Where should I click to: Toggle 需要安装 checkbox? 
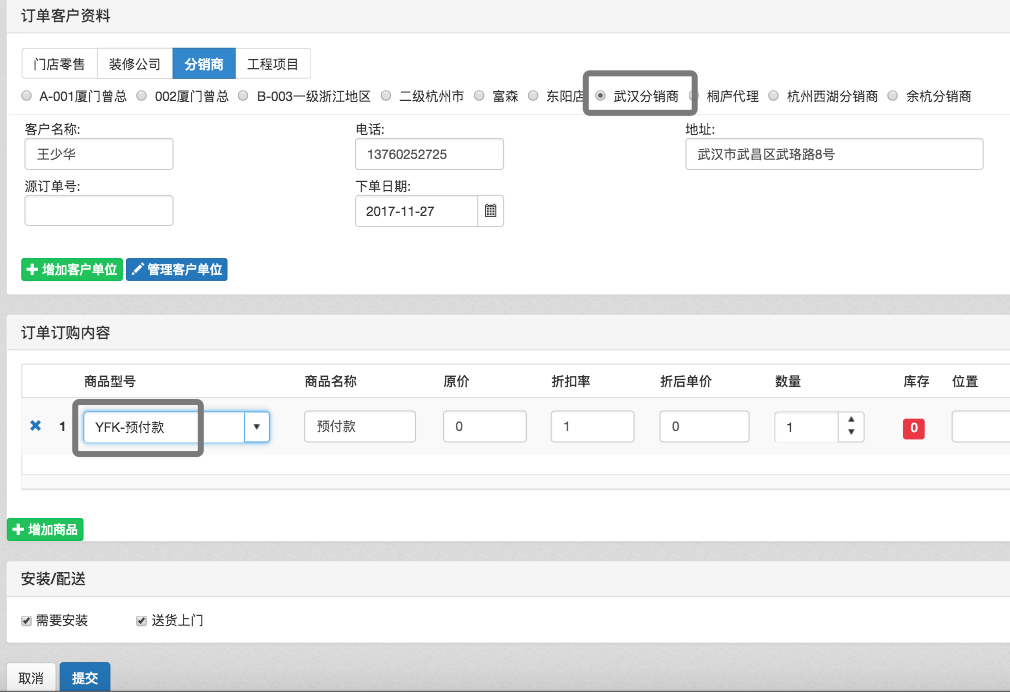(26, 620)
